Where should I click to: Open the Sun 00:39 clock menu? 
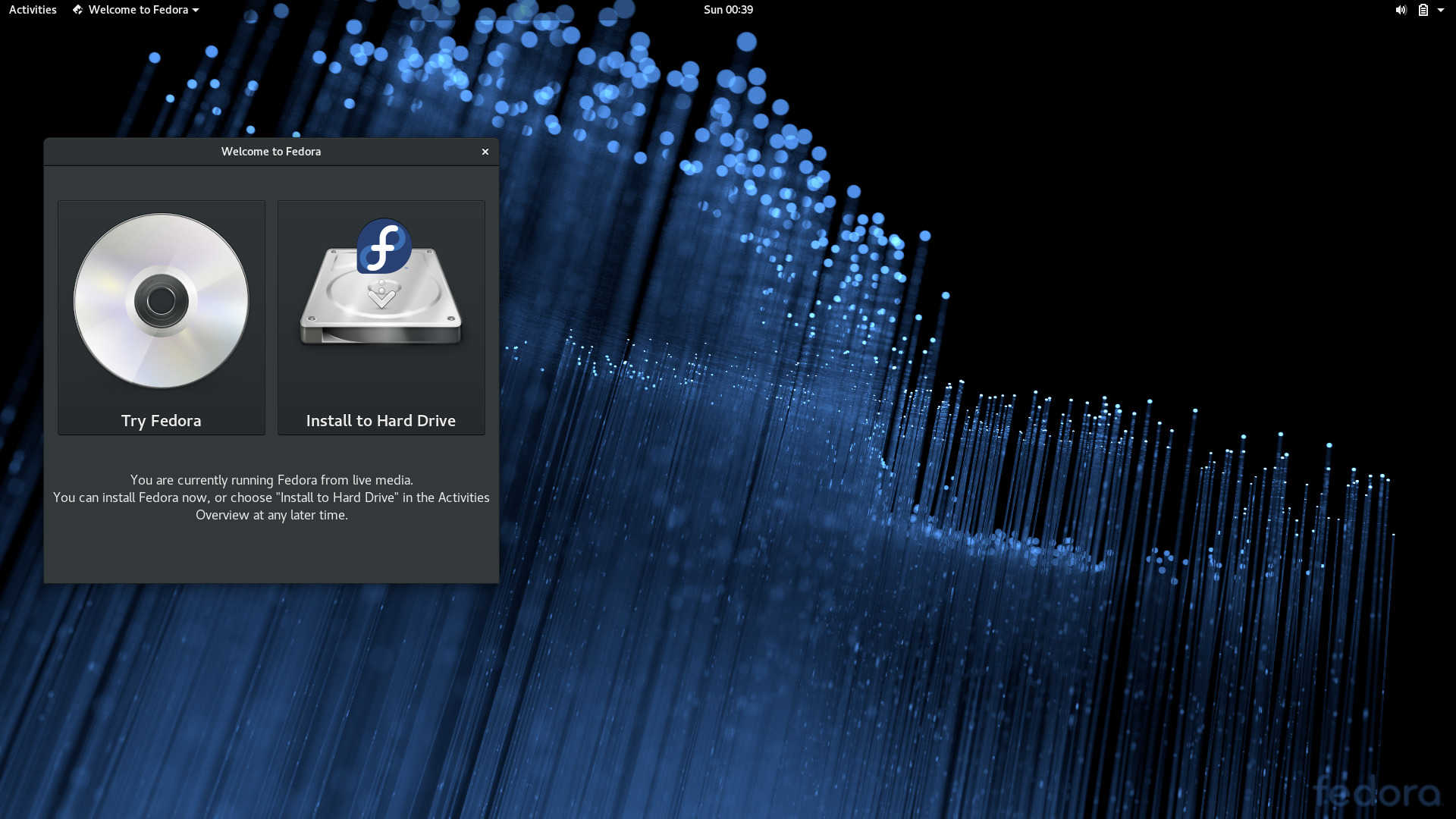coord(728,10)
